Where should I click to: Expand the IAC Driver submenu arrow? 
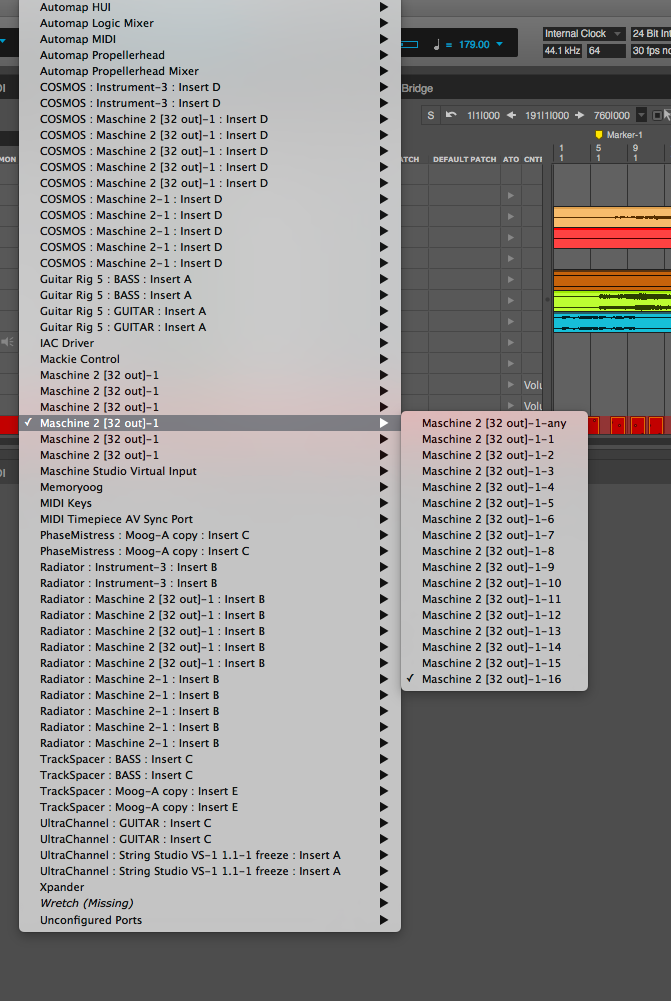point(384,343)
